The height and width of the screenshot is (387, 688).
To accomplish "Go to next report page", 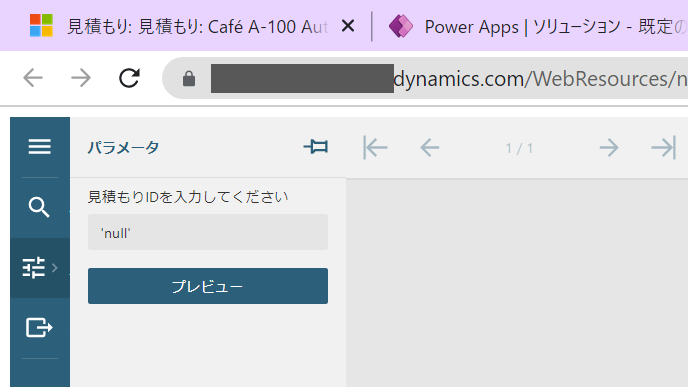I will (609, 147).
